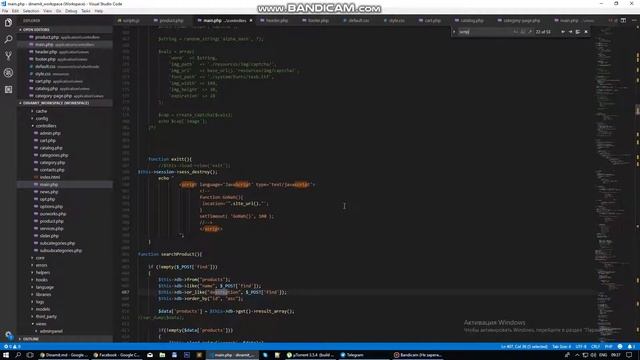Open options.php in the file tree
The height and width of the screenshot is (360, 640).
coord(51,207)
